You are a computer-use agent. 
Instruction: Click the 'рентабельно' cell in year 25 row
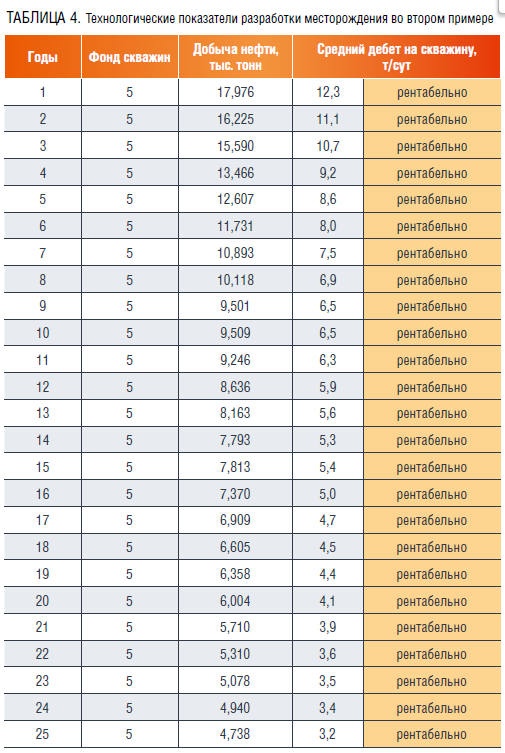point(432,734)
